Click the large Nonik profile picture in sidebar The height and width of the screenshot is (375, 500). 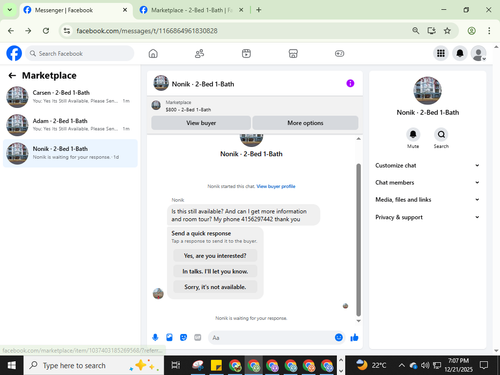(x=427, y=91)
